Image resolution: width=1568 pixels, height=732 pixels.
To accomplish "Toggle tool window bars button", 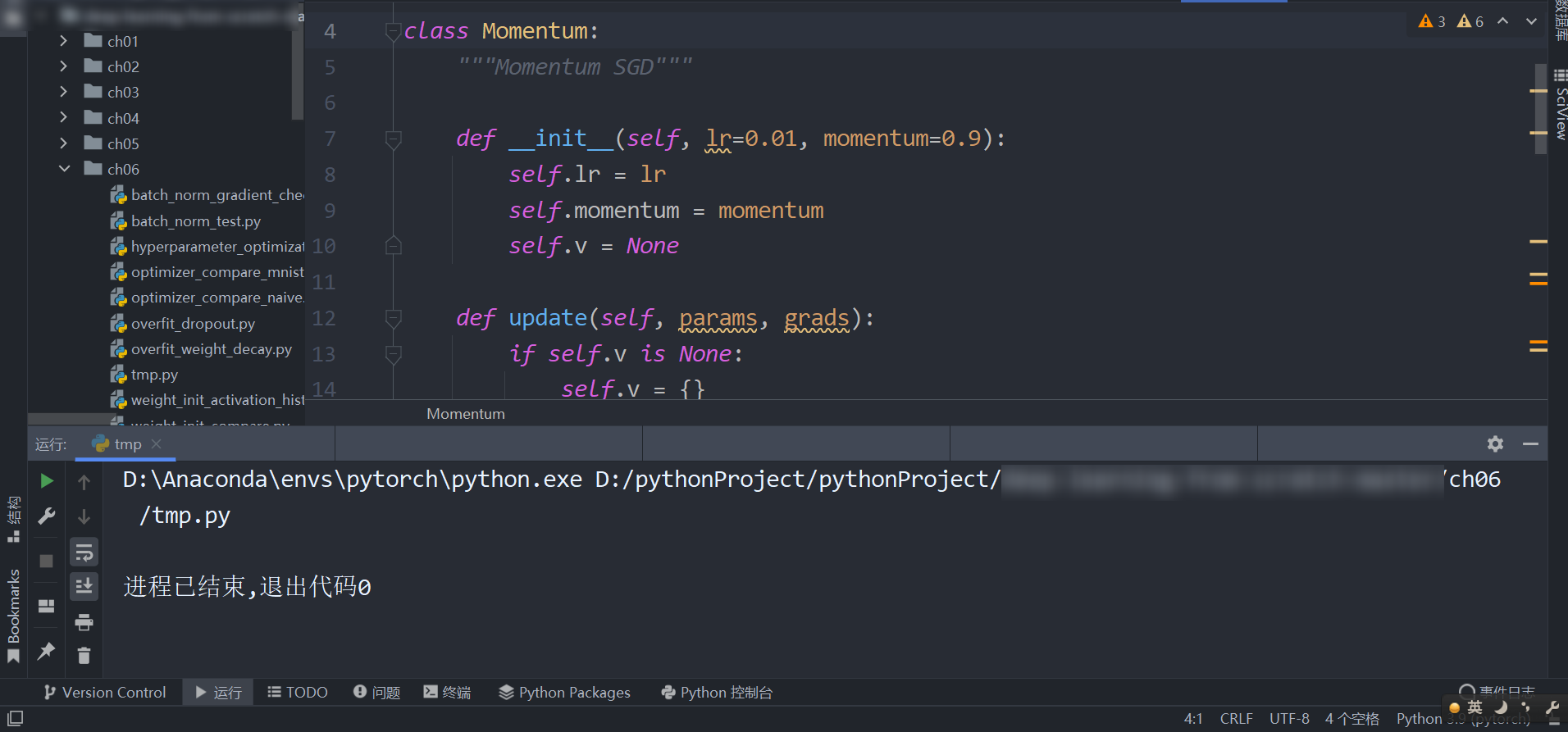I will pos(15,718).
